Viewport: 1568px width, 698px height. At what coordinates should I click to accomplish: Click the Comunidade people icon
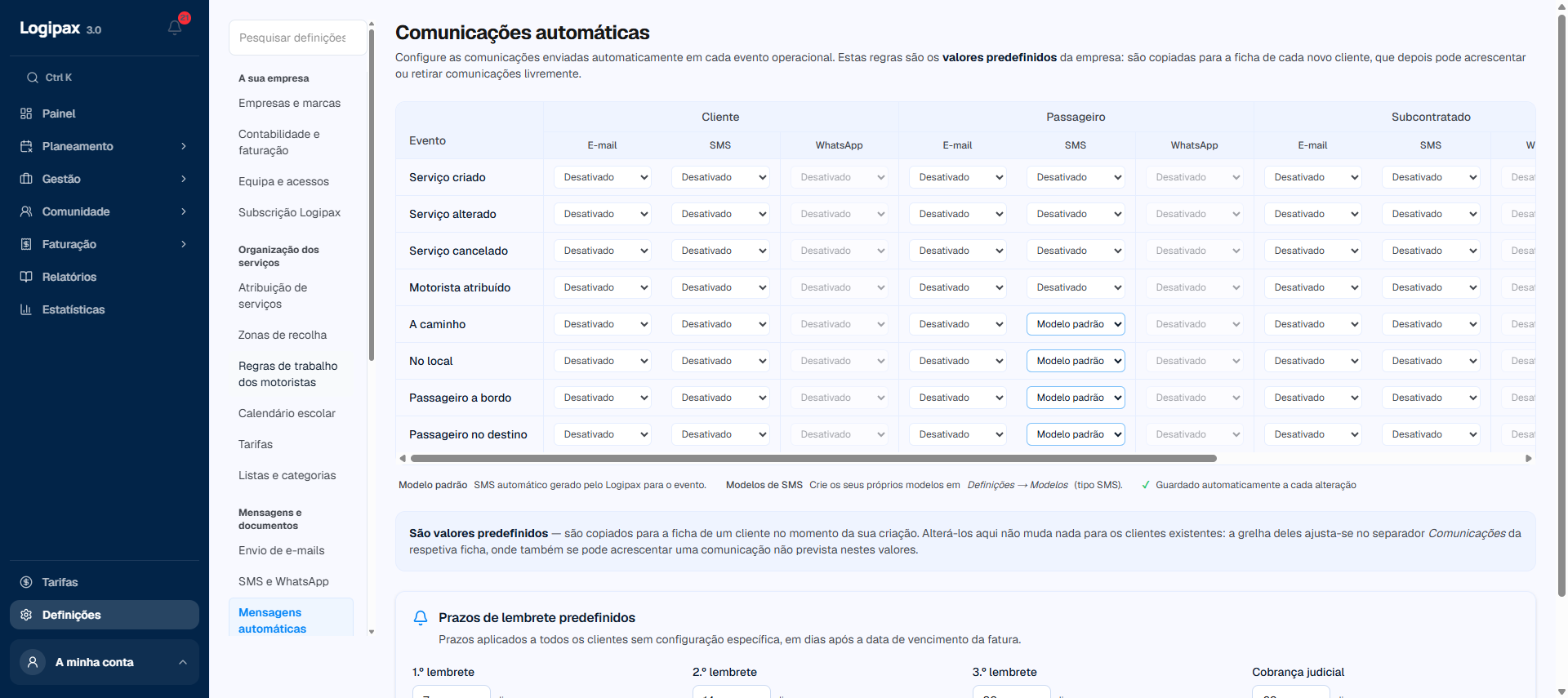(x=26, y=211)
